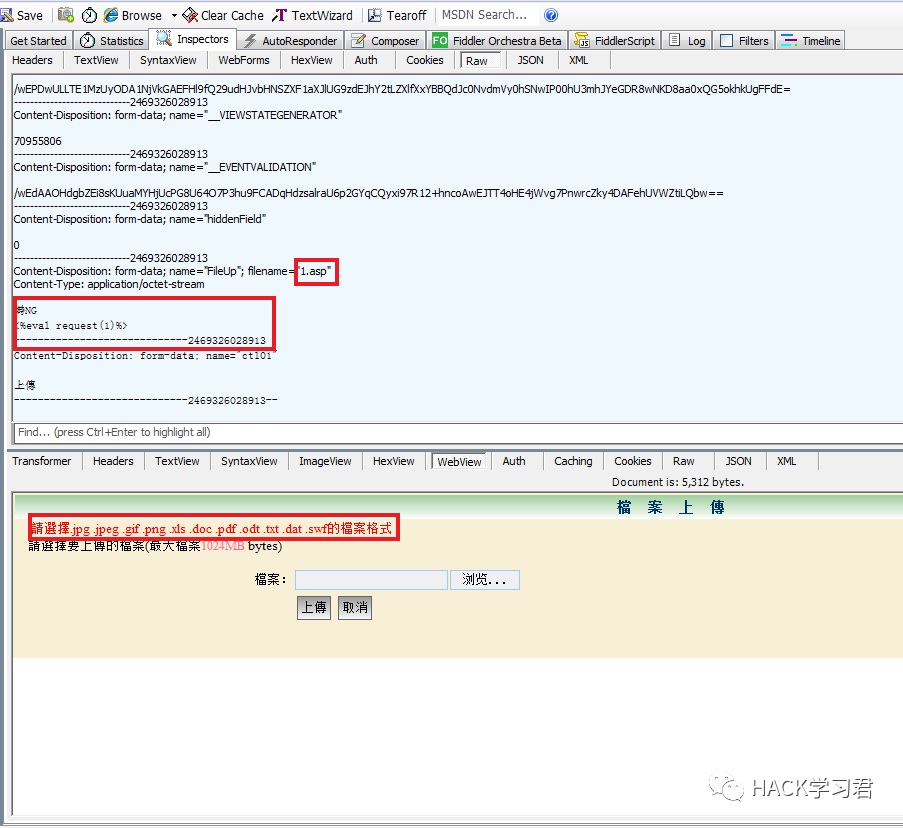This screenshot has height=828, width=903.
Task: Open the response SyntaxView tab
Action: [249, 461]
